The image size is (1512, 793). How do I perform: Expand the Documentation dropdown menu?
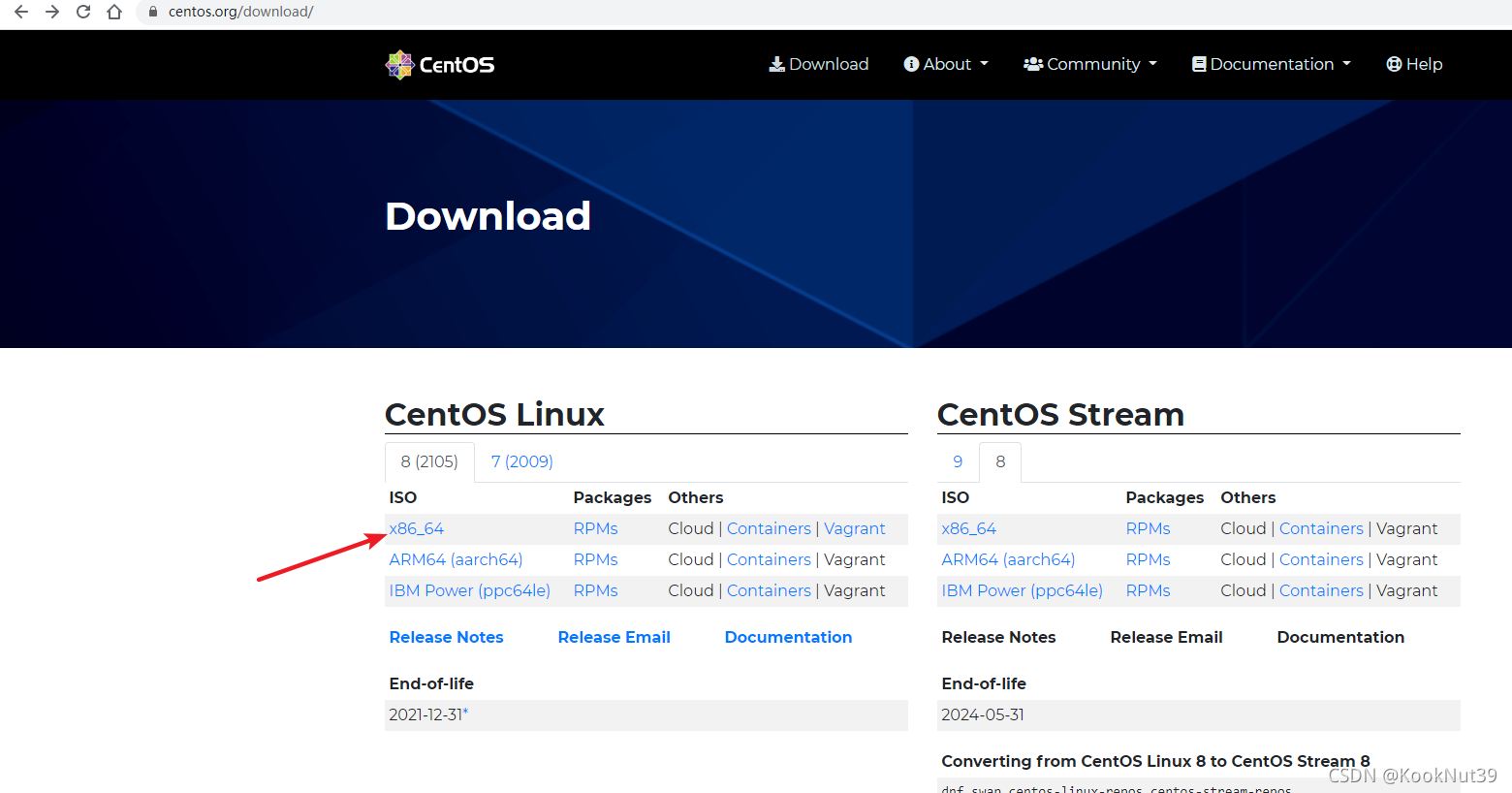tap(1271, 64)
